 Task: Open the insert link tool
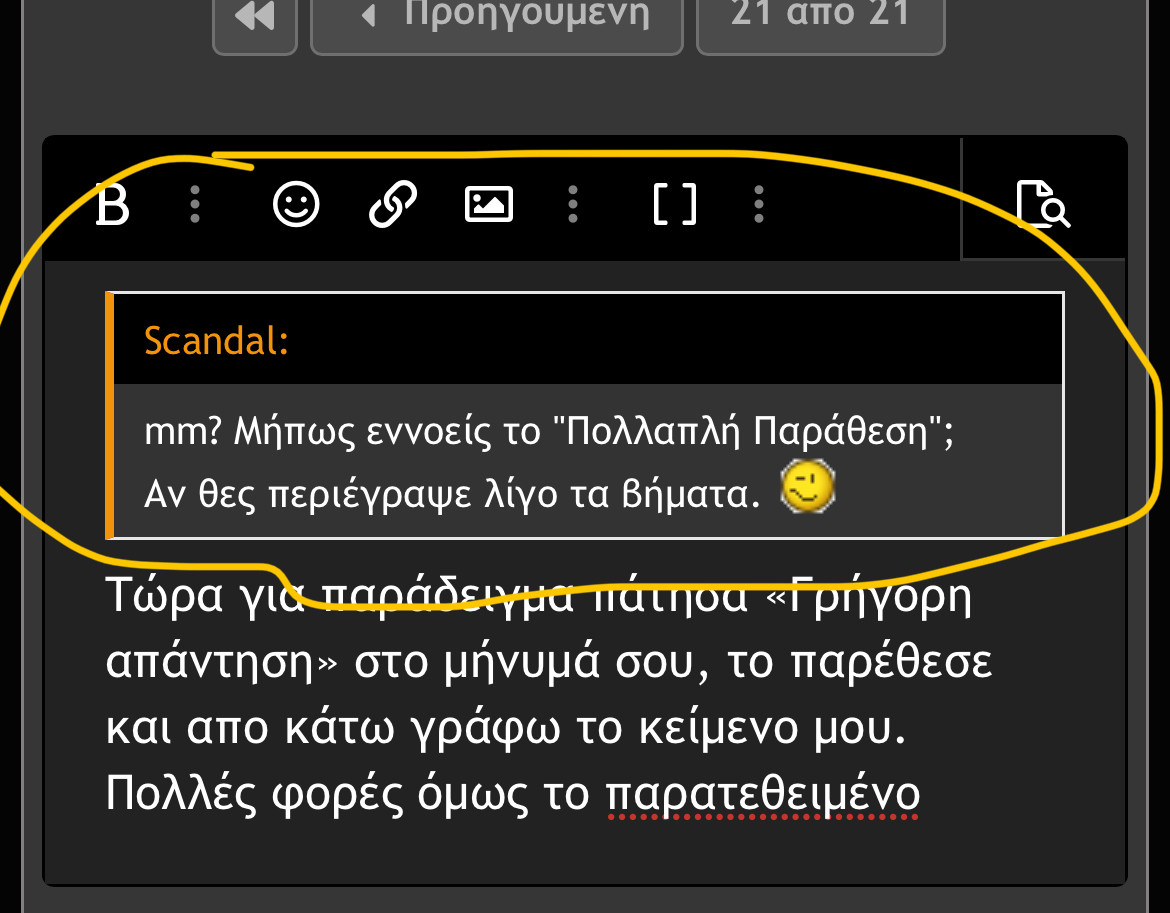click(393, 205)
